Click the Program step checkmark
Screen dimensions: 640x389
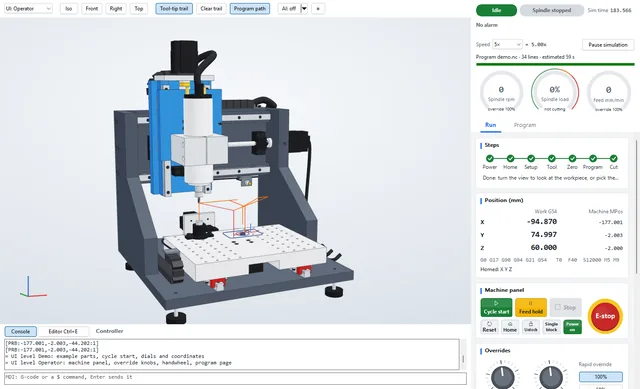[593, 158]
